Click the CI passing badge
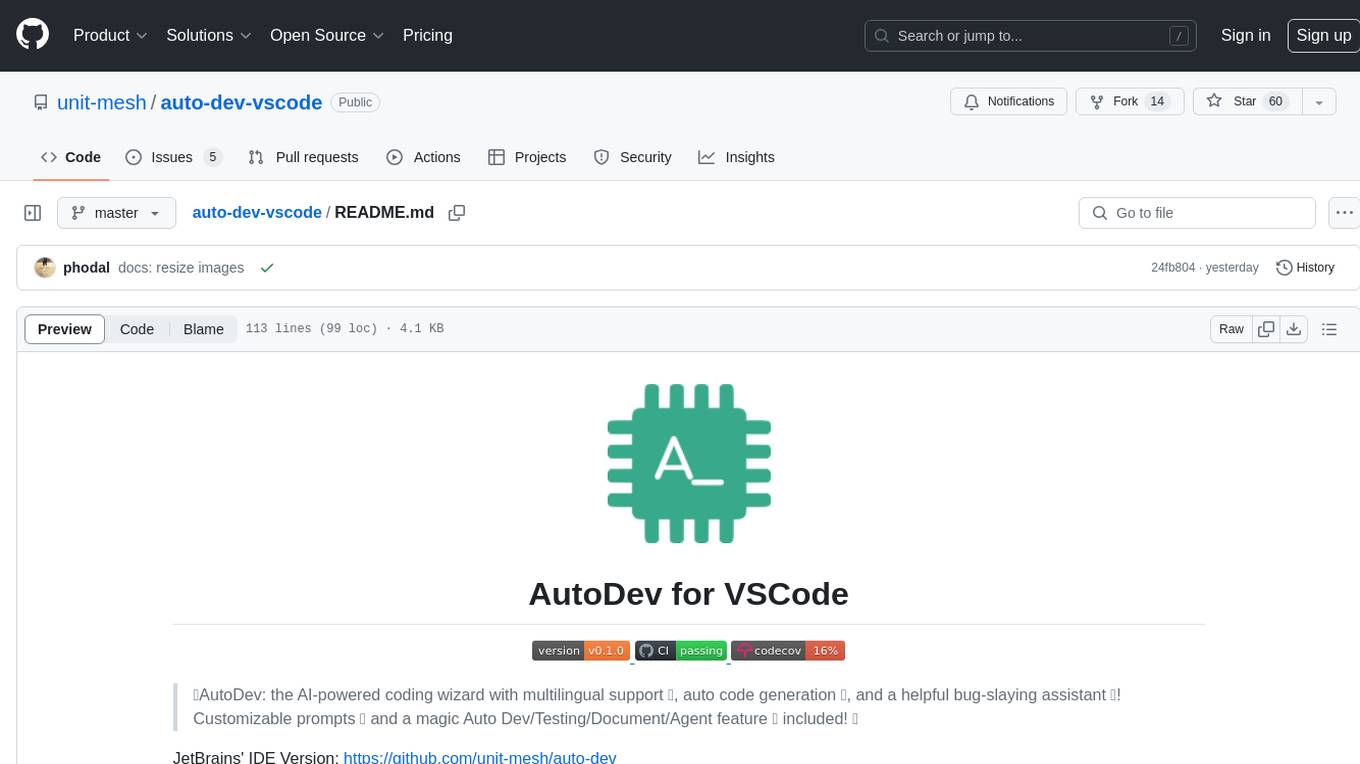 (x=680, y=651)
